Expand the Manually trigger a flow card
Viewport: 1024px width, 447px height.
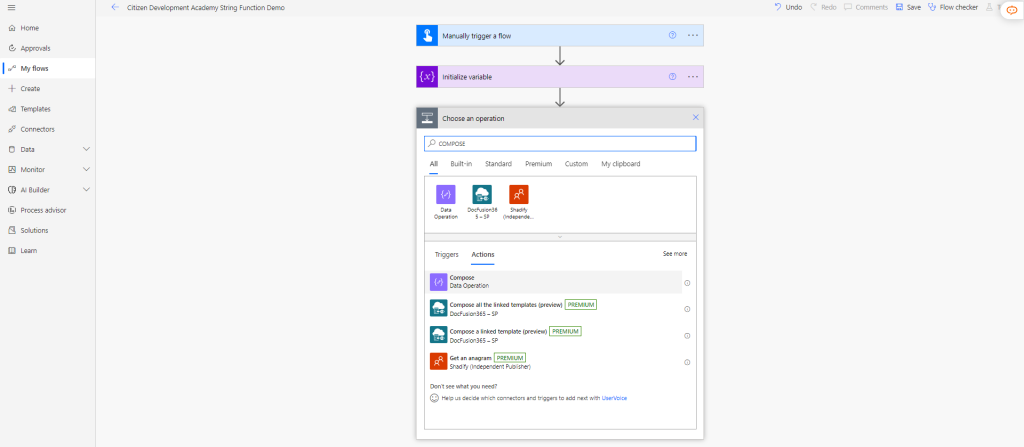click(560, 35)
